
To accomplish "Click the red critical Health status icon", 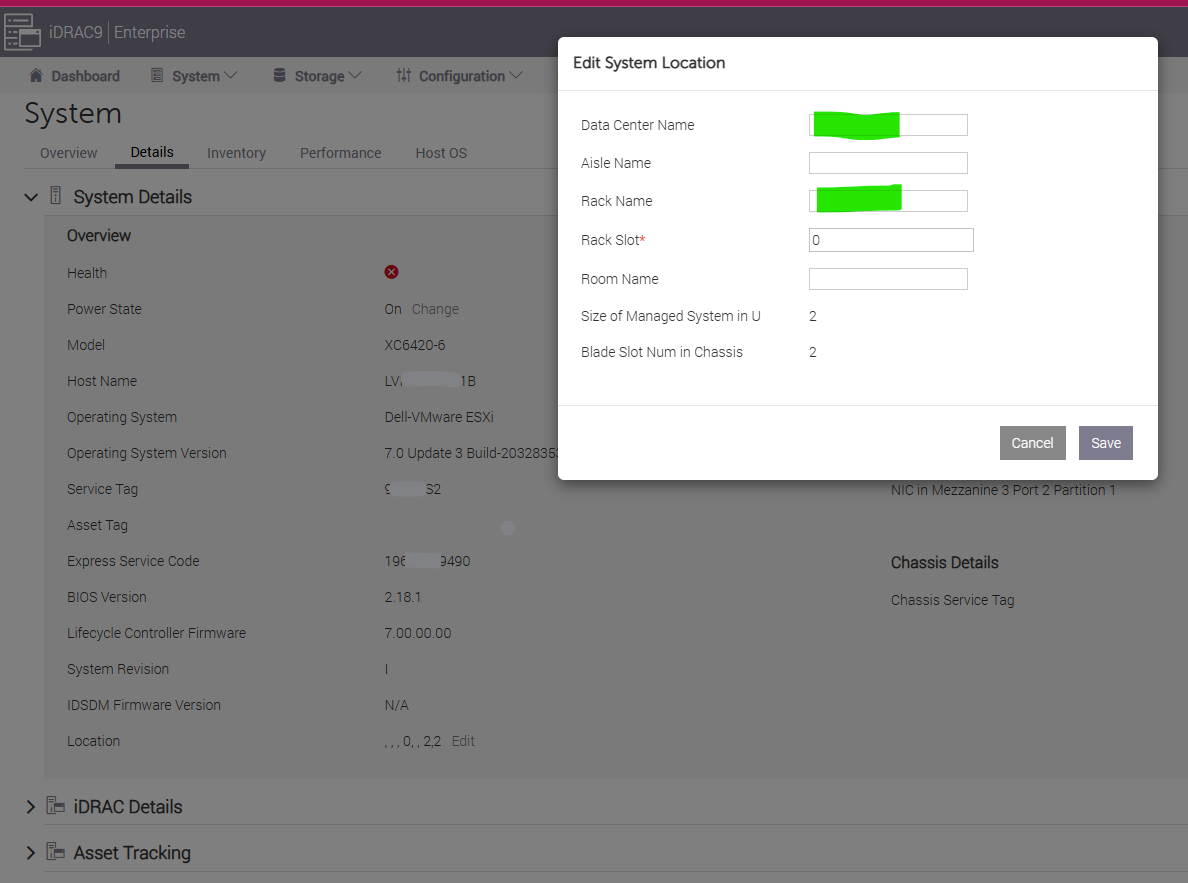I will (x=391, y=272).
